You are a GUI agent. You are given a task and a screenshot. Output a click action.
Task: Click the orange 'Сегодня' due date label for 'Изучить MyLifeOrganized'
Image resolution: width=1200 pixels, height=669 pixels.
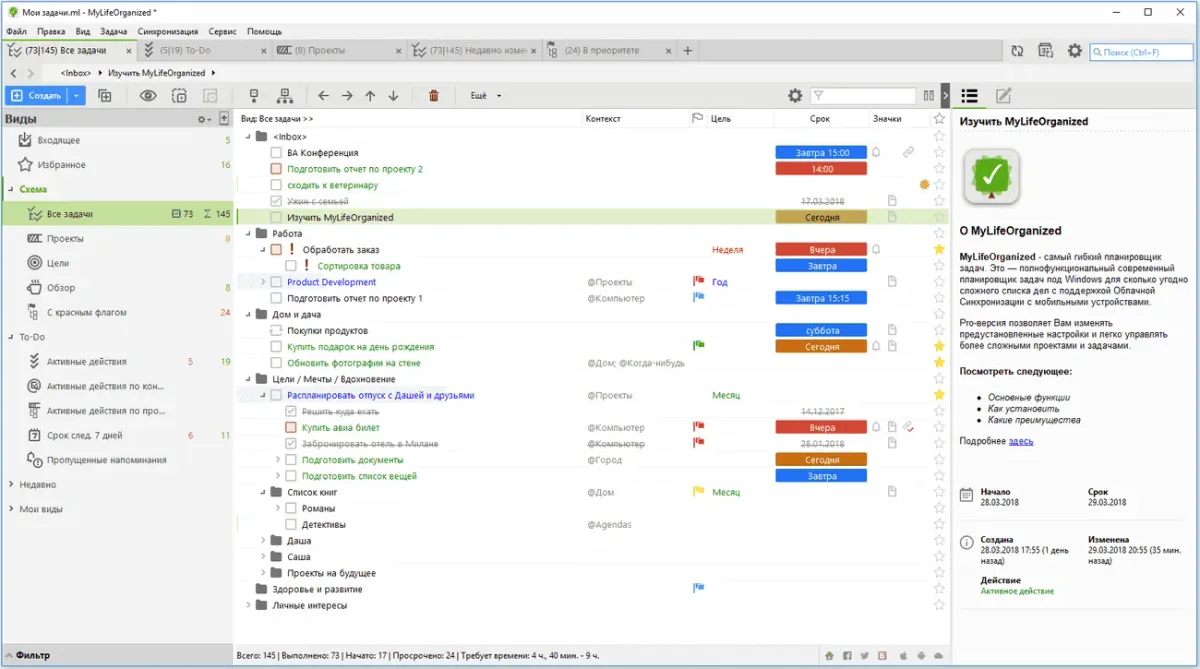(x=820, y=216)
